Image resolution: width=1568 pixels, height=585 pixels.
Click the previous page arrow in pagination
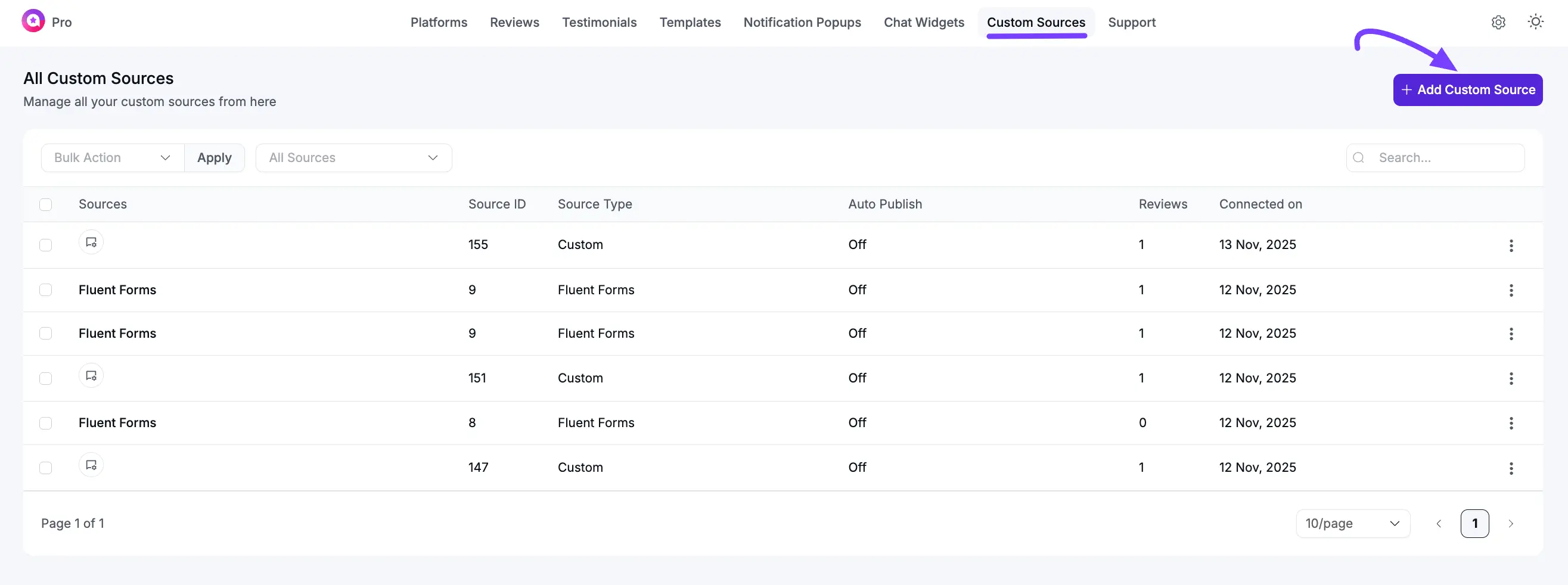[1438, 523]
